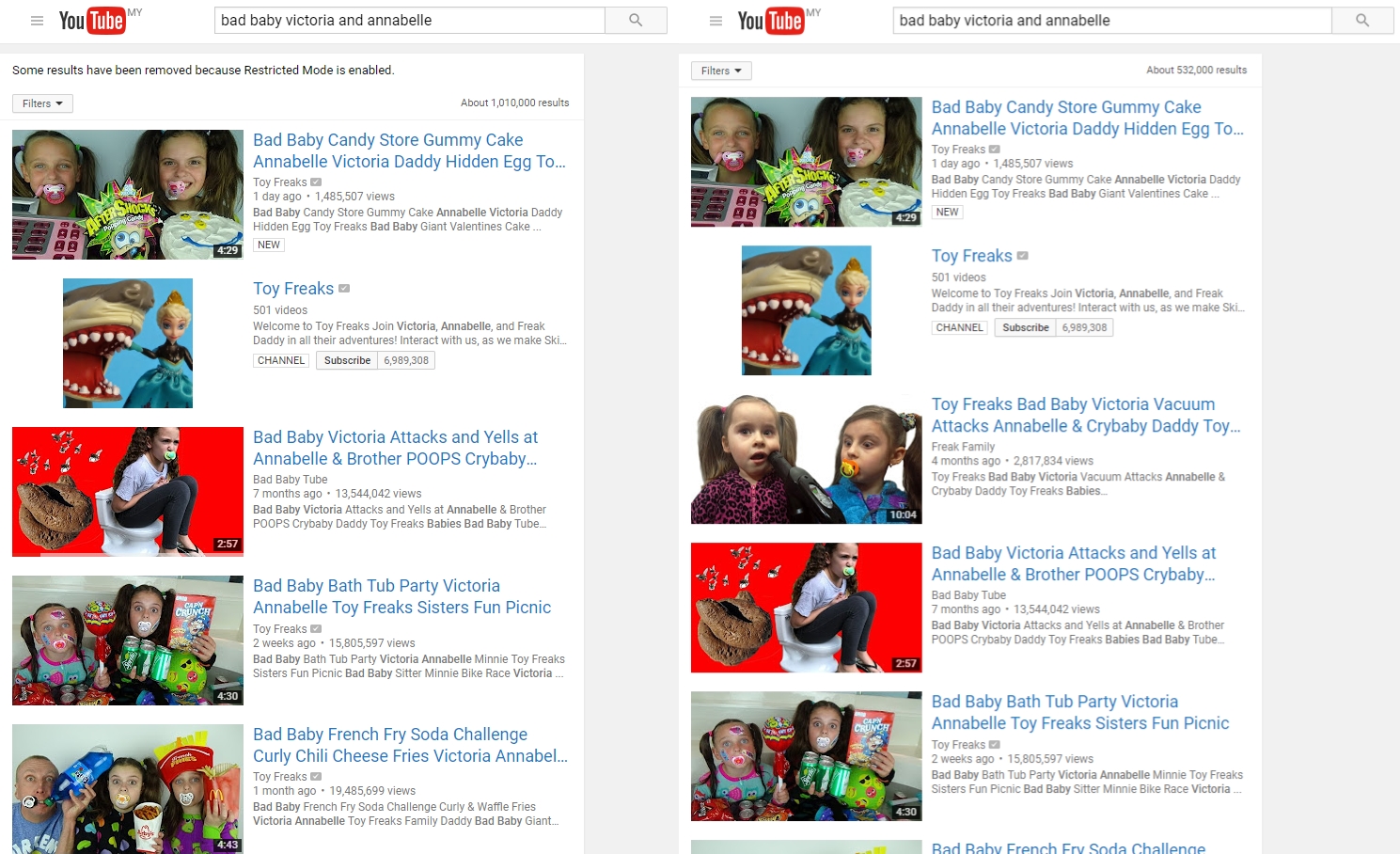Click verified badge beside Toy Freaks channel heading, right page
The height and width of the screenshot is (854, 1400).
pos(1023,256)
